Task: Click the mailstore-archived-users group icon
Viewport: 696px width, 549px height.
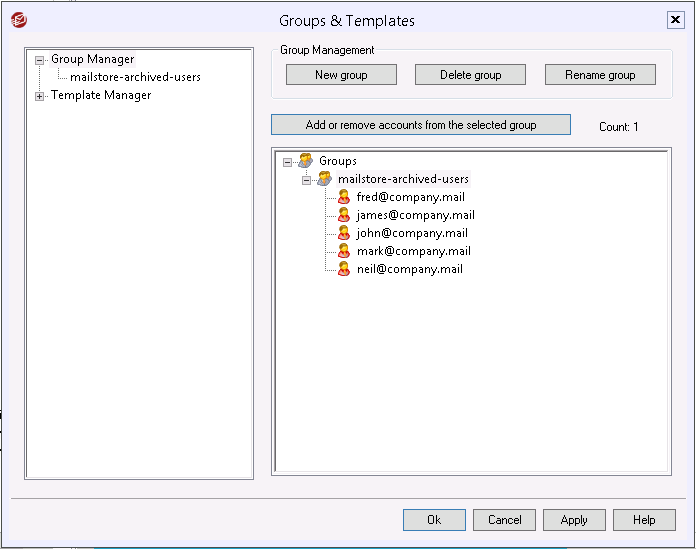Action: (x=324, y=178)
